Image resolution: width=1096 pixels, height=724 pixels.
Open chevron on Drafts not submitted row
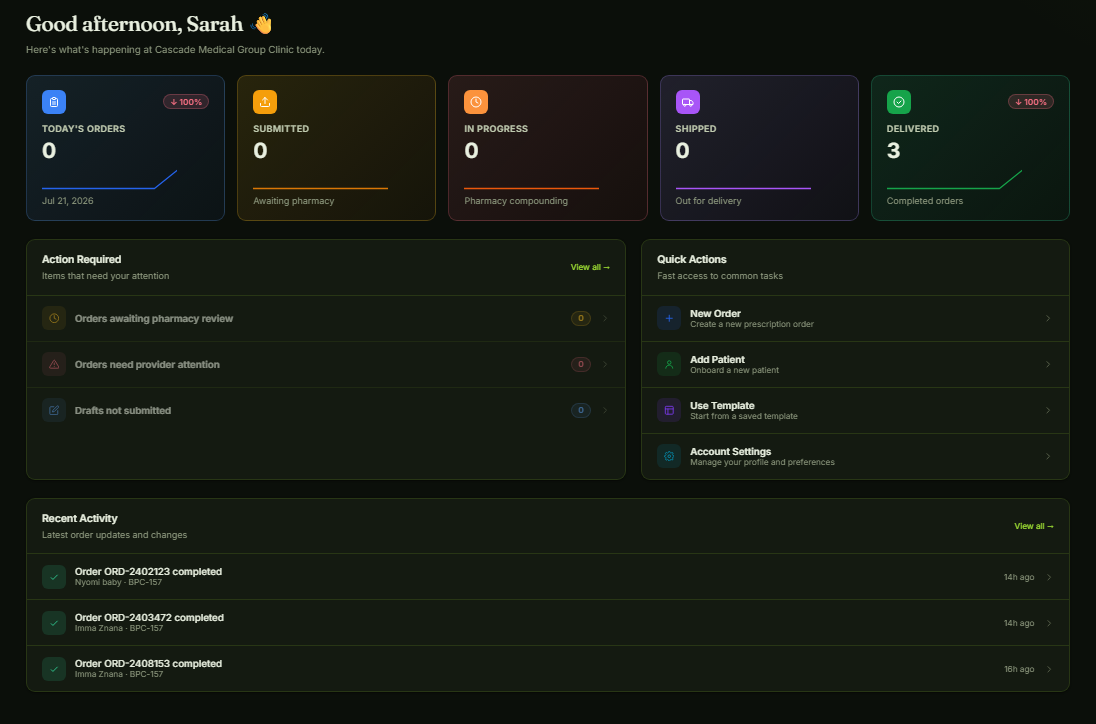605,410
